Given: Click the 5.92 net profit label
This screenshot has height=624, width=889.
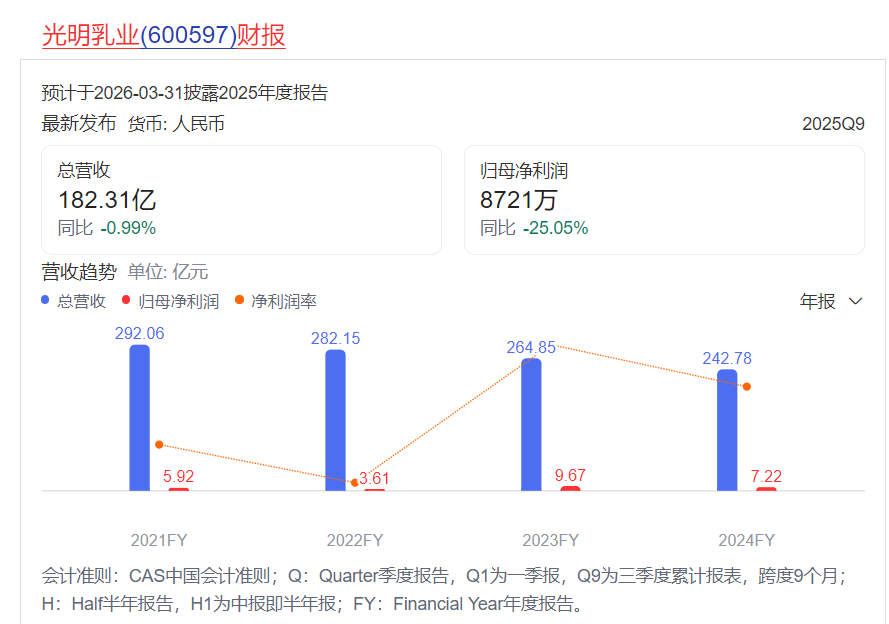Looking at the screenshot, I should pyautogui.click(x=179, y=476).
